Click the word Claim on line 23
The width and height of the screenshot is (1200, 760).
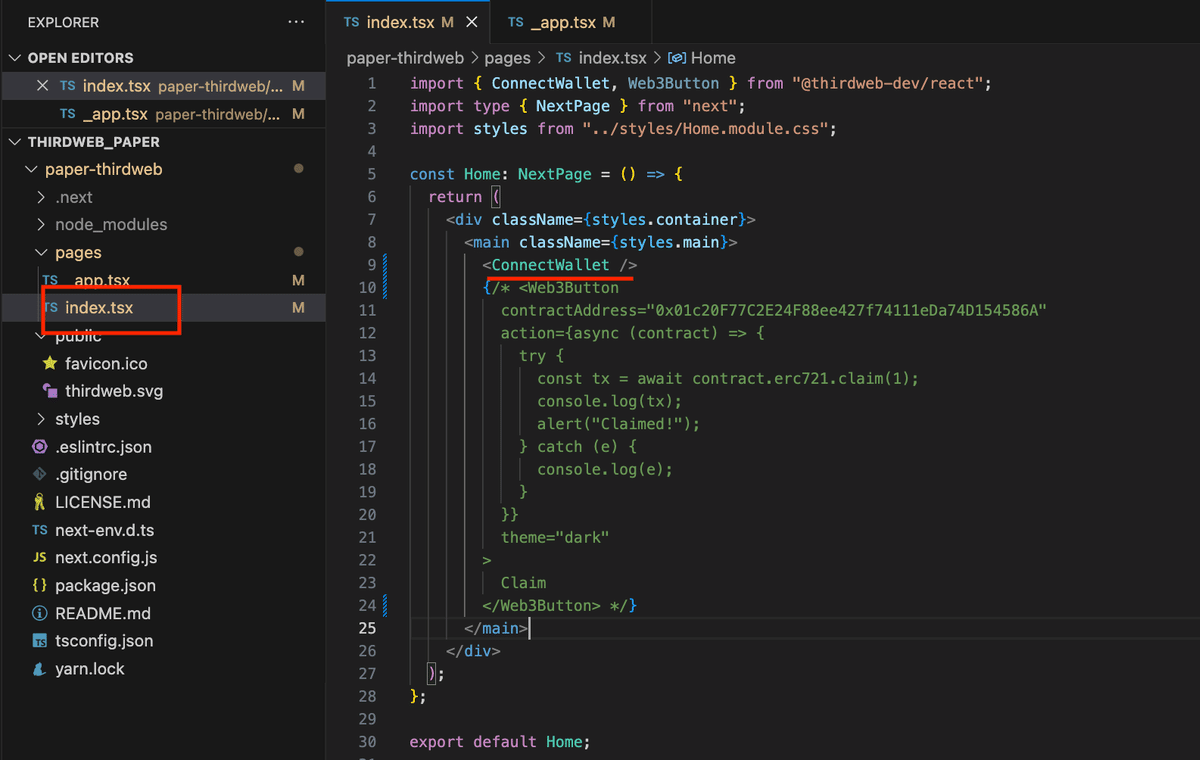[524, 583]
